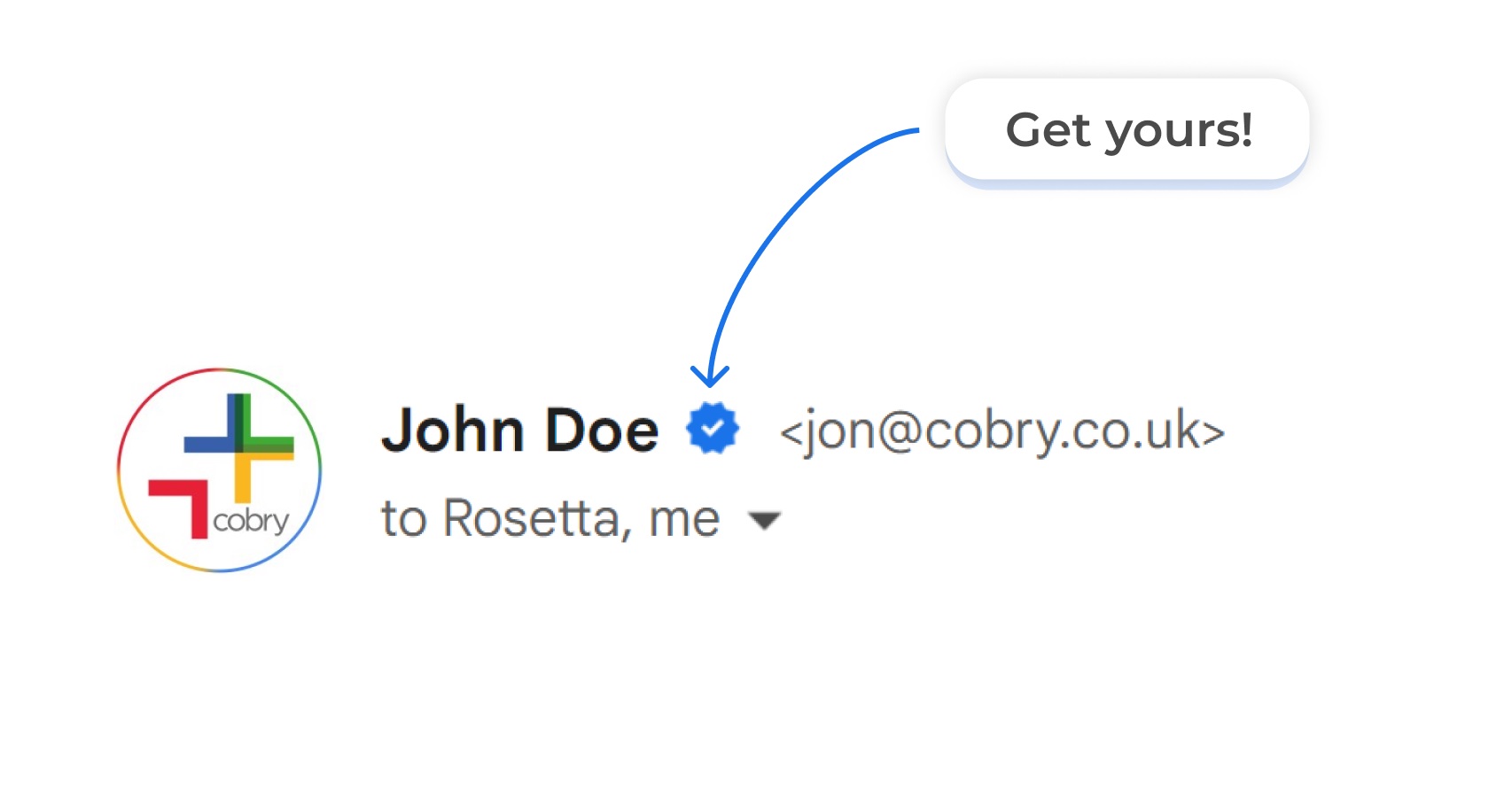Select the John Doe sender name
Screen dimensions: 1512x799
coord(520,431)
